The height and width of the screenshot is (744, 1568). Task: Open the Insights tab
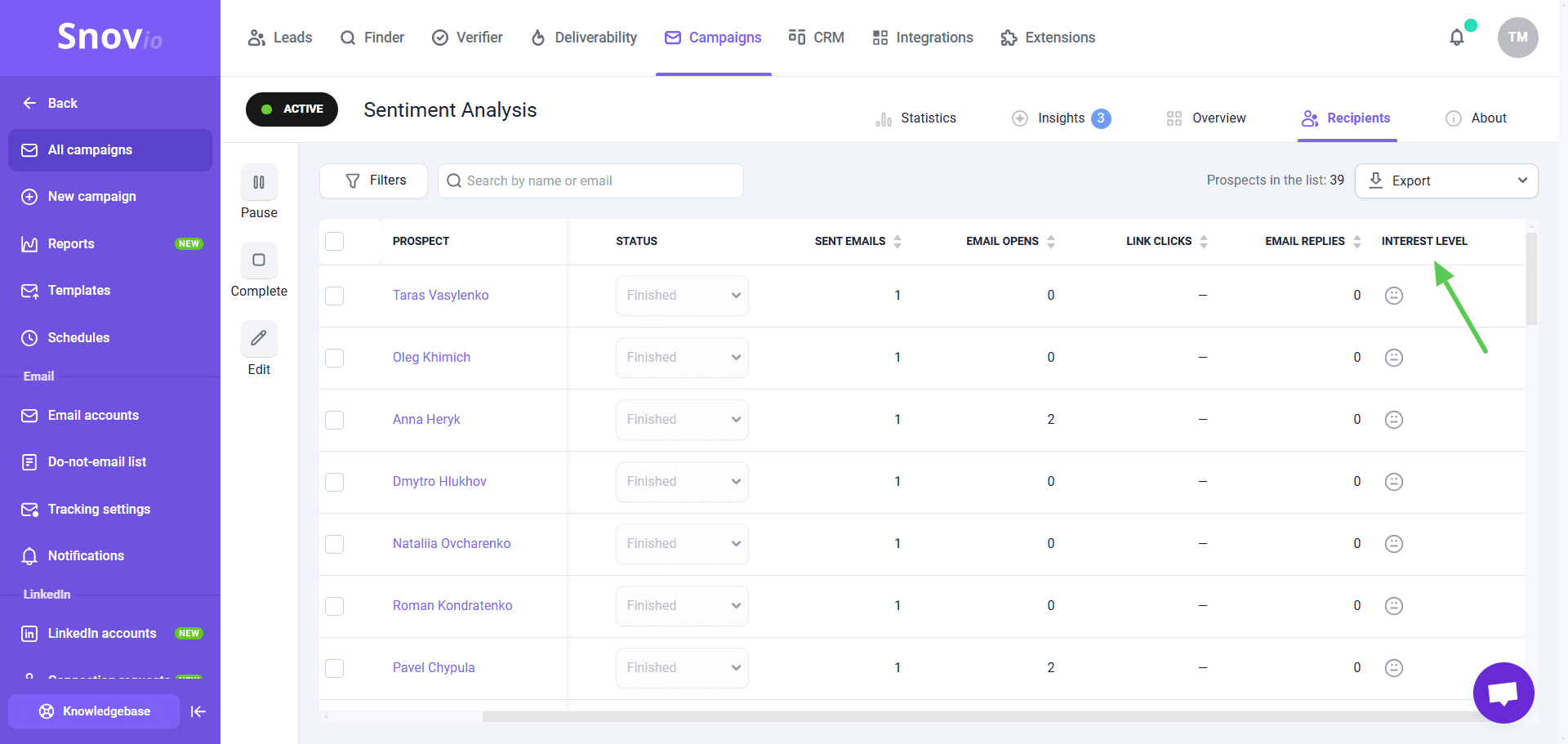coord(1061,118)
